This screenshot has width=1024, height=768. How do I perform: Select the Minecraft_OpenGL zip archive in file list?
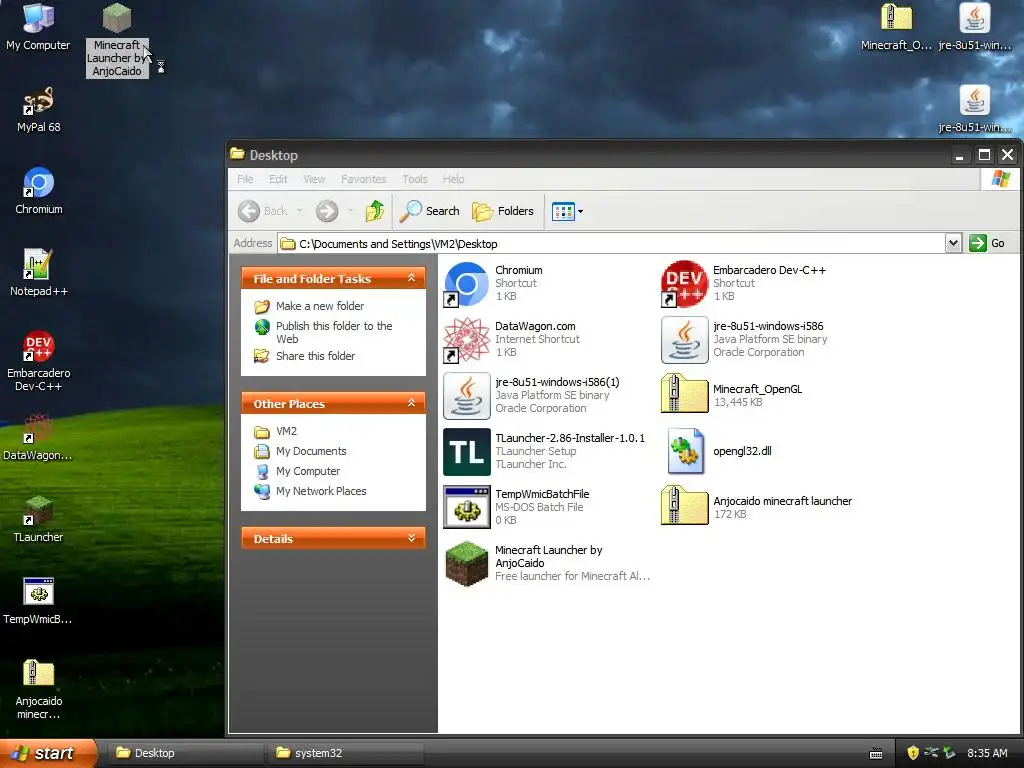(x=731, y=396)
